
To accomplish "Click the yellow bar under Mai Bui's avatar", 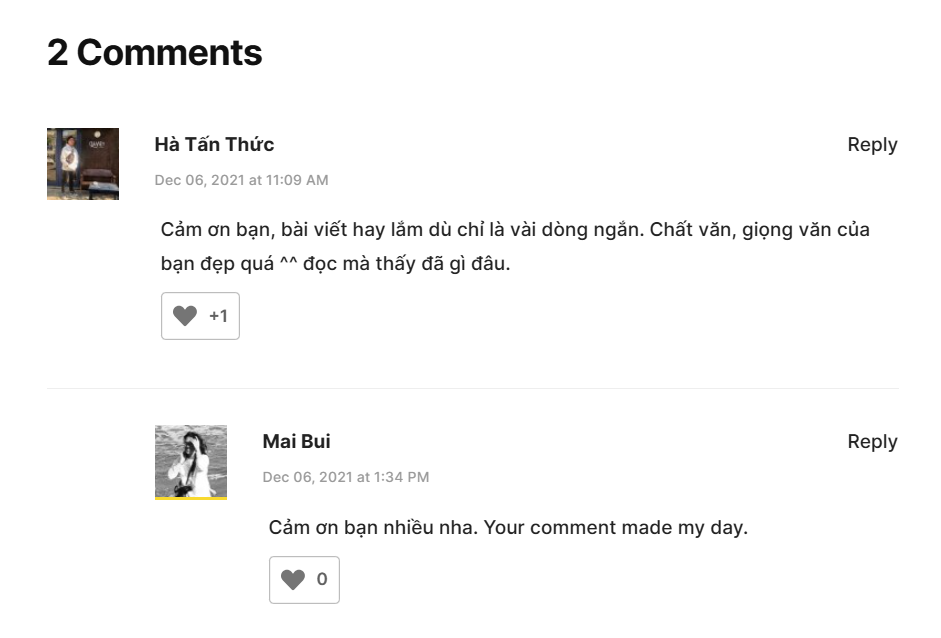I will point(191,498).
